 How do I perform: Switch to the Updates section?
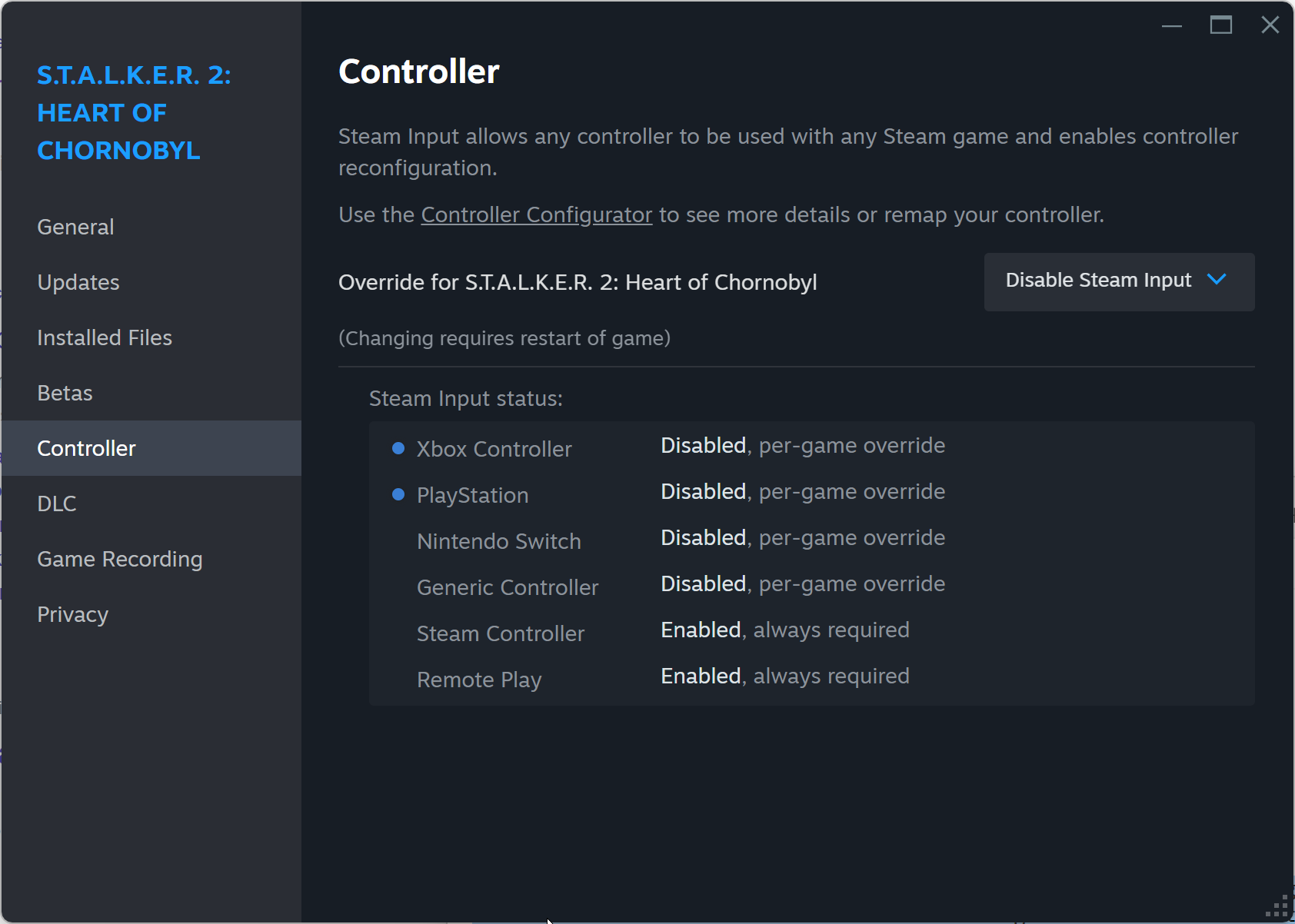coord(78,282)
